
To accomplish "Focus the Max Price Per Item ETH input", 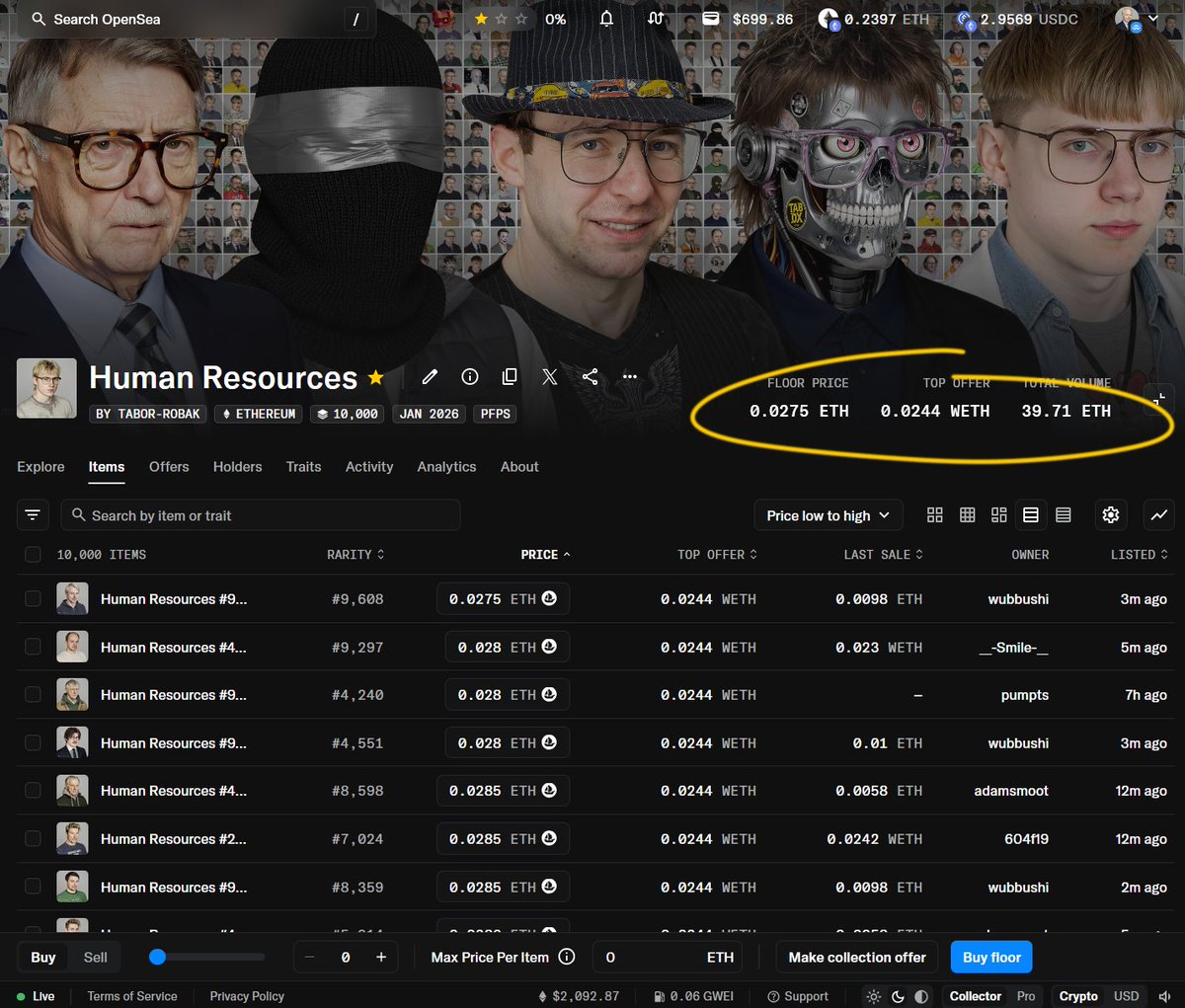I will click(669, 957).
